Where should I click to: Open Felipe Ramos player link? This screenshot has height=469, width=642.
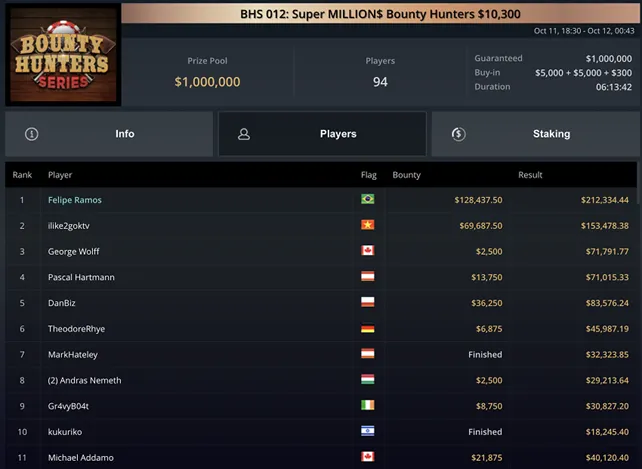75,200
